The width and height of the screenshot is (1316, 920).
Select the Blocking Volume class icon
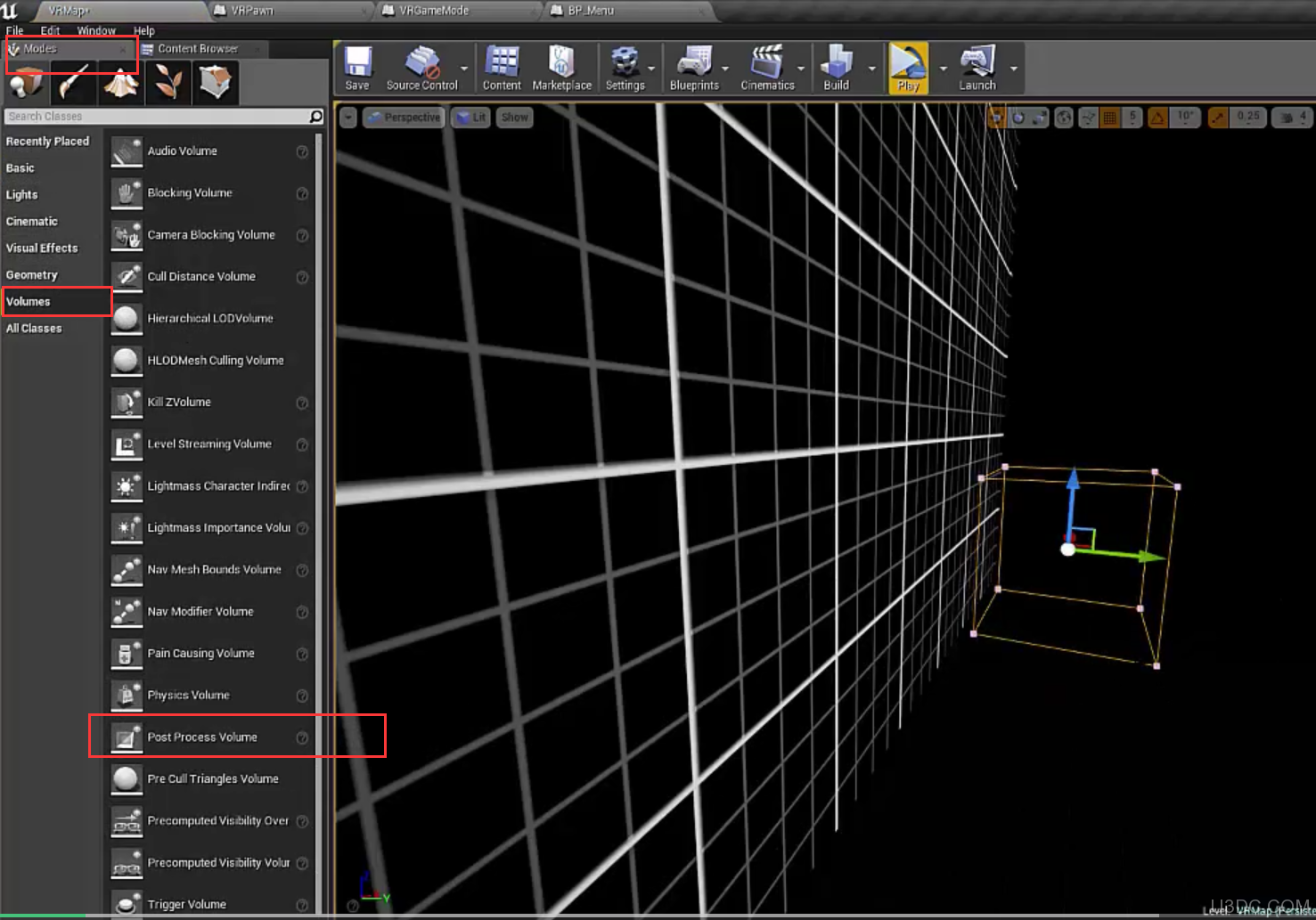pos(127,193)
